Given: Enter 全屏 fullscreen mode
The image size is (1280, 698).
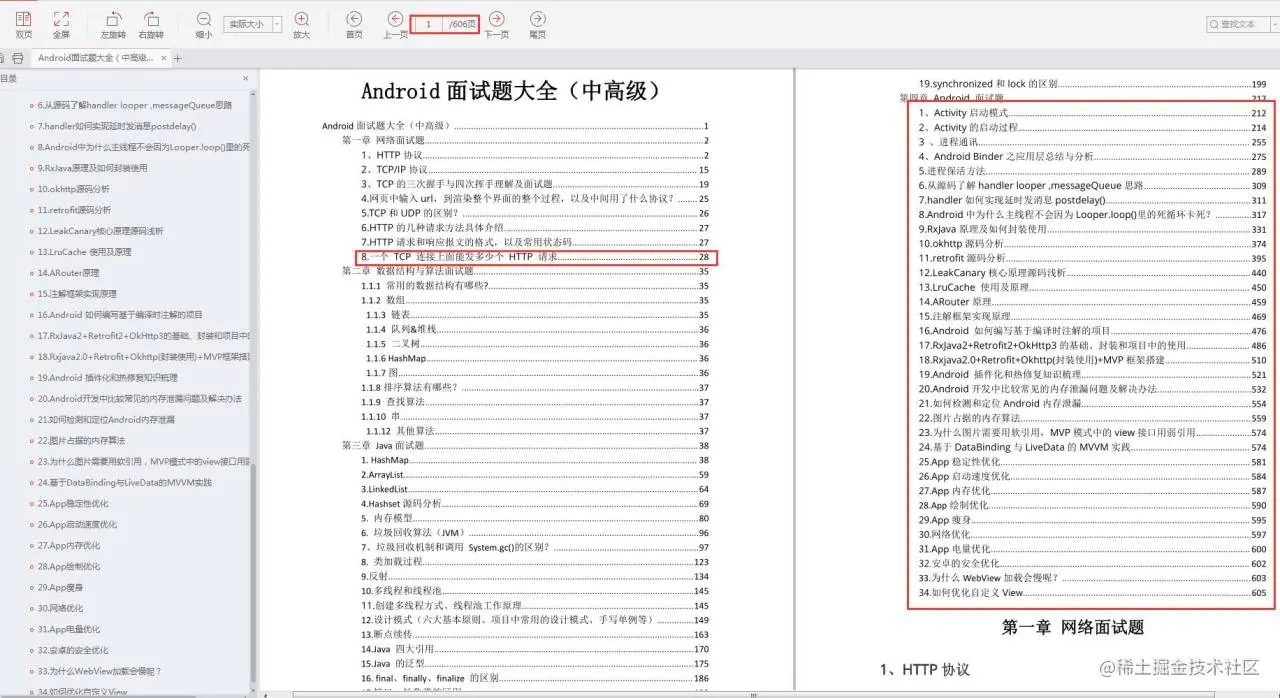Looking at the screenshot, I should pos(61,24).
